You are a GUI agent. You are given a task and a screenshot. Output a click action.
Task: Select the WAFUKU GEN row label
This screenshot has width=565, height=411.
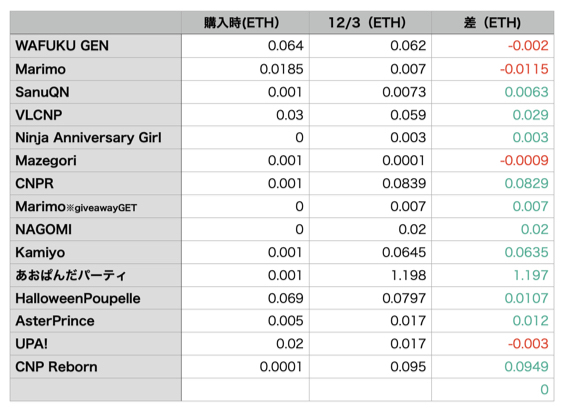tap(96, 46)
